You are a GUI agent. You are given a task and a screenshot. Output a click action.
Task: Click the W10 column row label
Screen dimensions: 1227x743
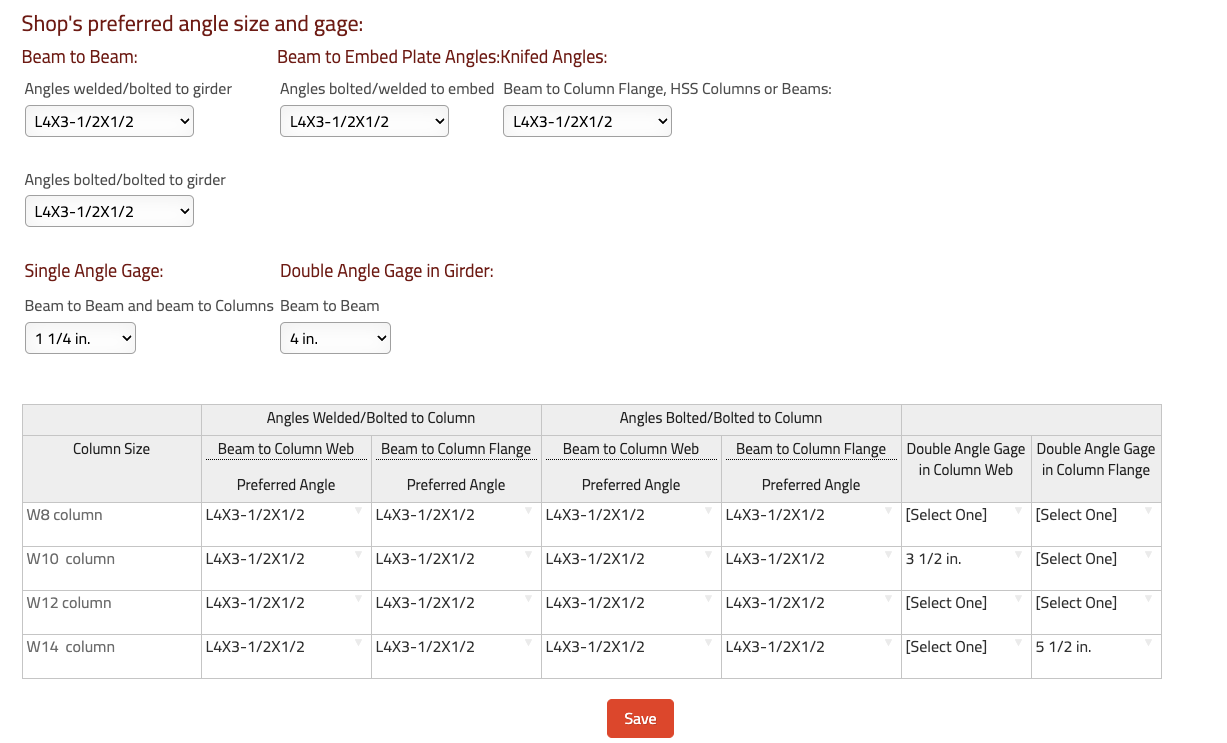tap(71, 559)
